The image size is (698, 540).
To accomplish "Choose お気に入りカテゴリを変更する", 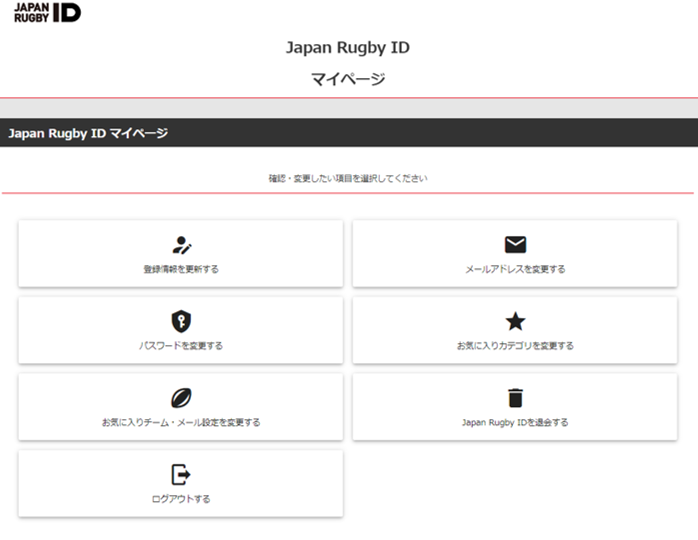I will pos(515,330).
